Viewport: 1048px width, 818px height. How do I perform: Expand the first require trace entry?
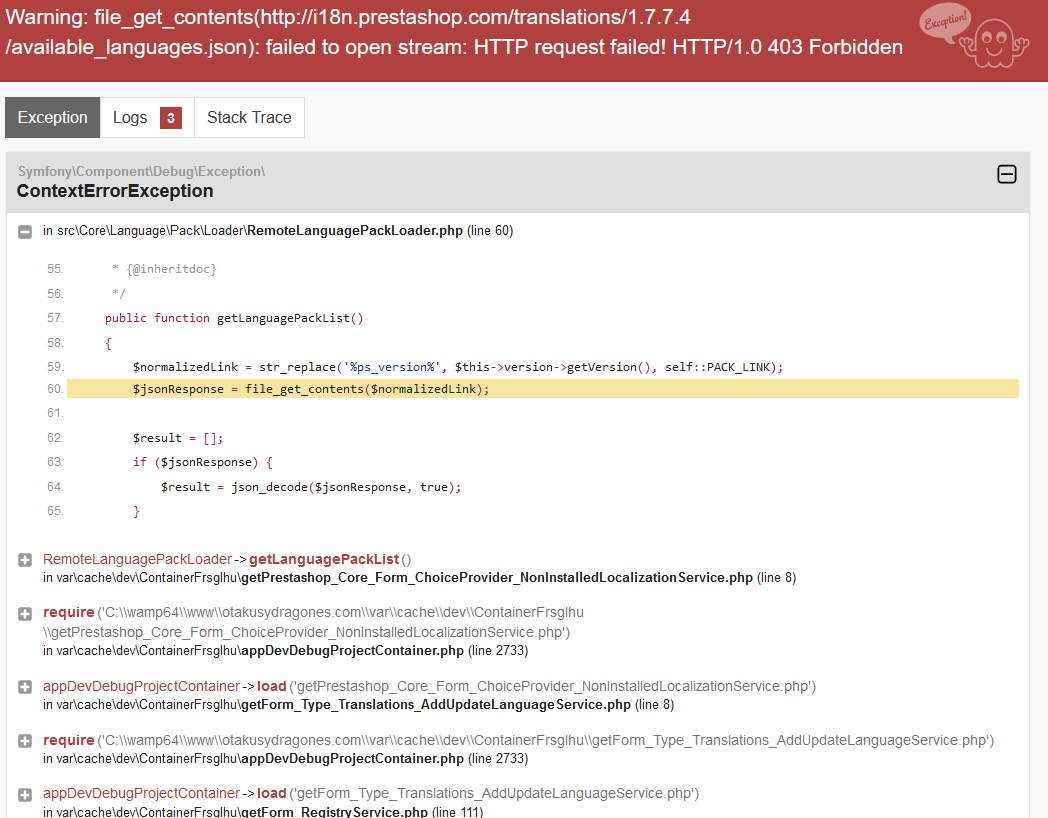[25, 614]
